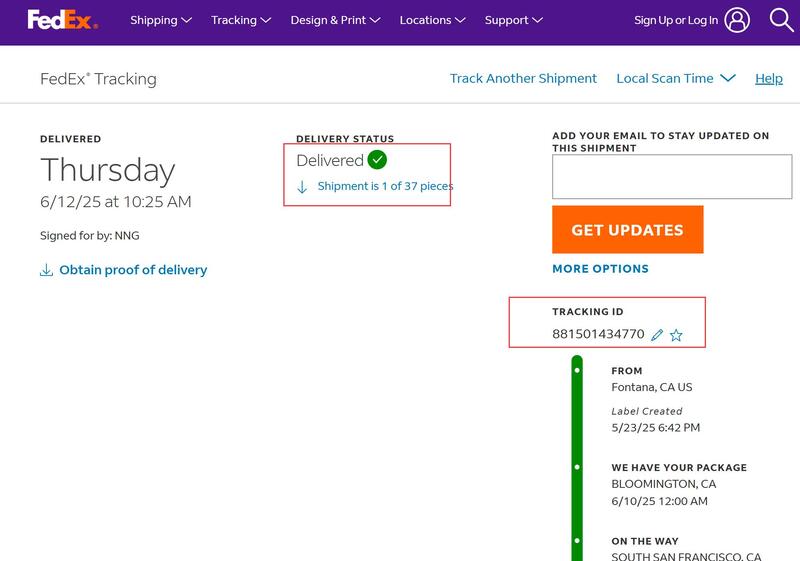
Task: Select tracking number 881501434770
Action: click(x=598, y=334)
